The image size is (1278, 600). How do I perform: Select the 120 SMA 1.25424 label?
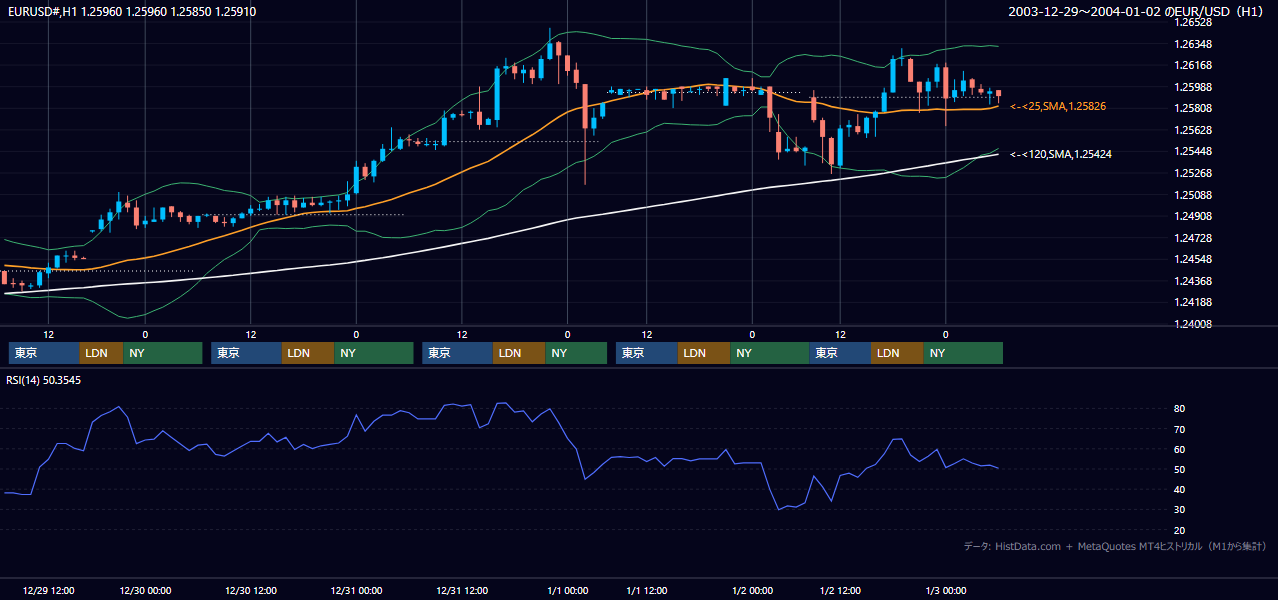pyautogui.click(x=1061, y=154)
